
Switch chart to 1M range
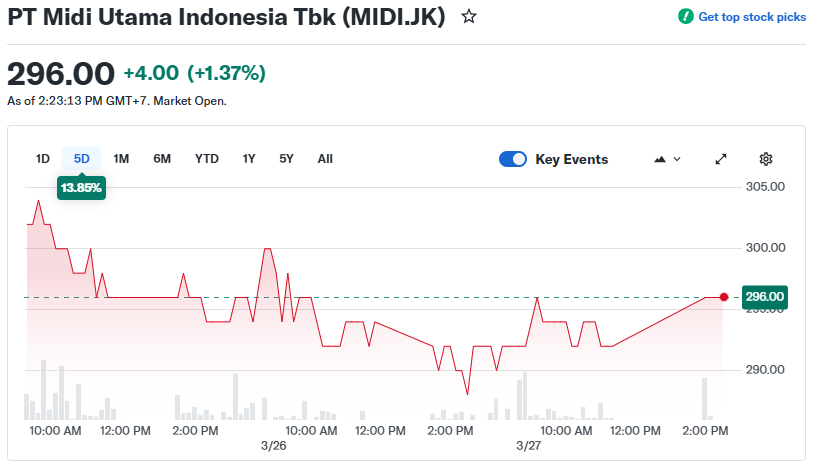pyautogui.click(x=121, y=159)
